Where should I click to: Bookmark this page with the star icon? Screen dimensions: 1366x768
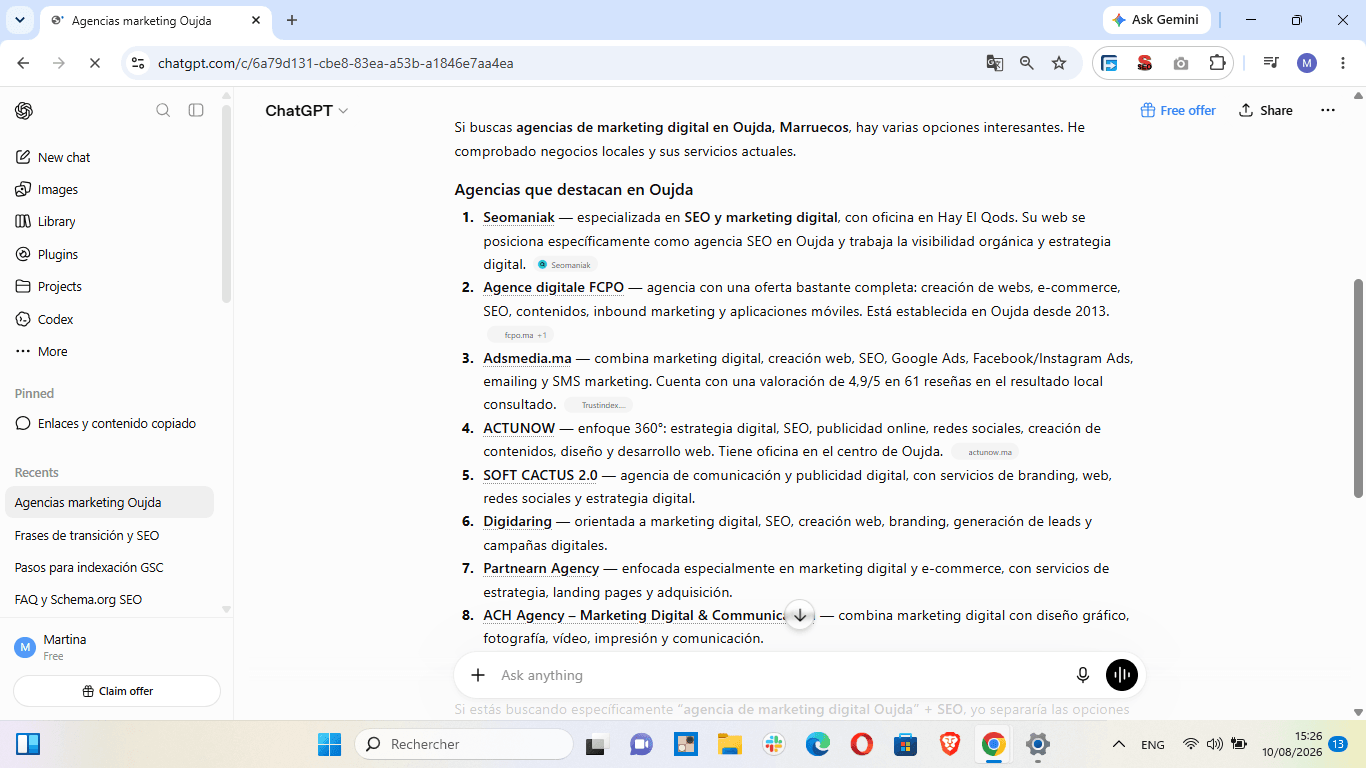[1059, 63]
